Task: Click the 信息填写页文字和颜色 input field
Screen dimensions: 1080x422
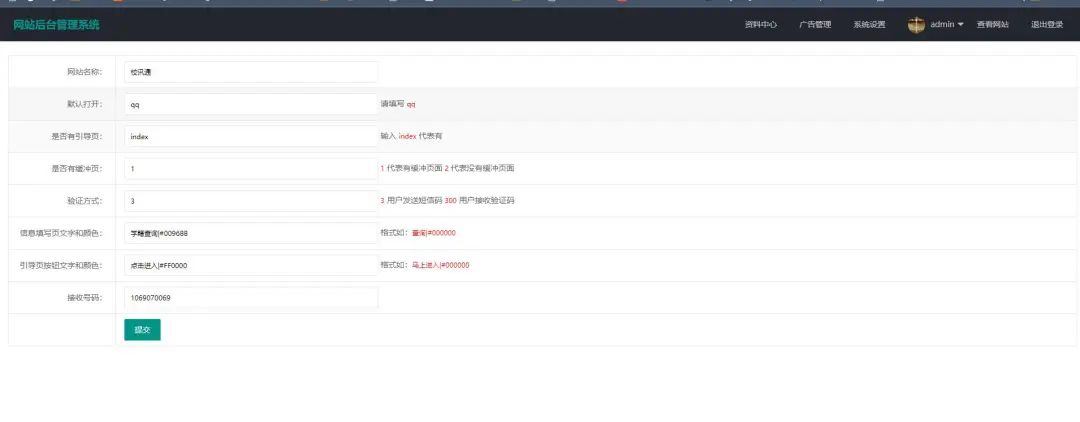Action: (x=251, y=233)
